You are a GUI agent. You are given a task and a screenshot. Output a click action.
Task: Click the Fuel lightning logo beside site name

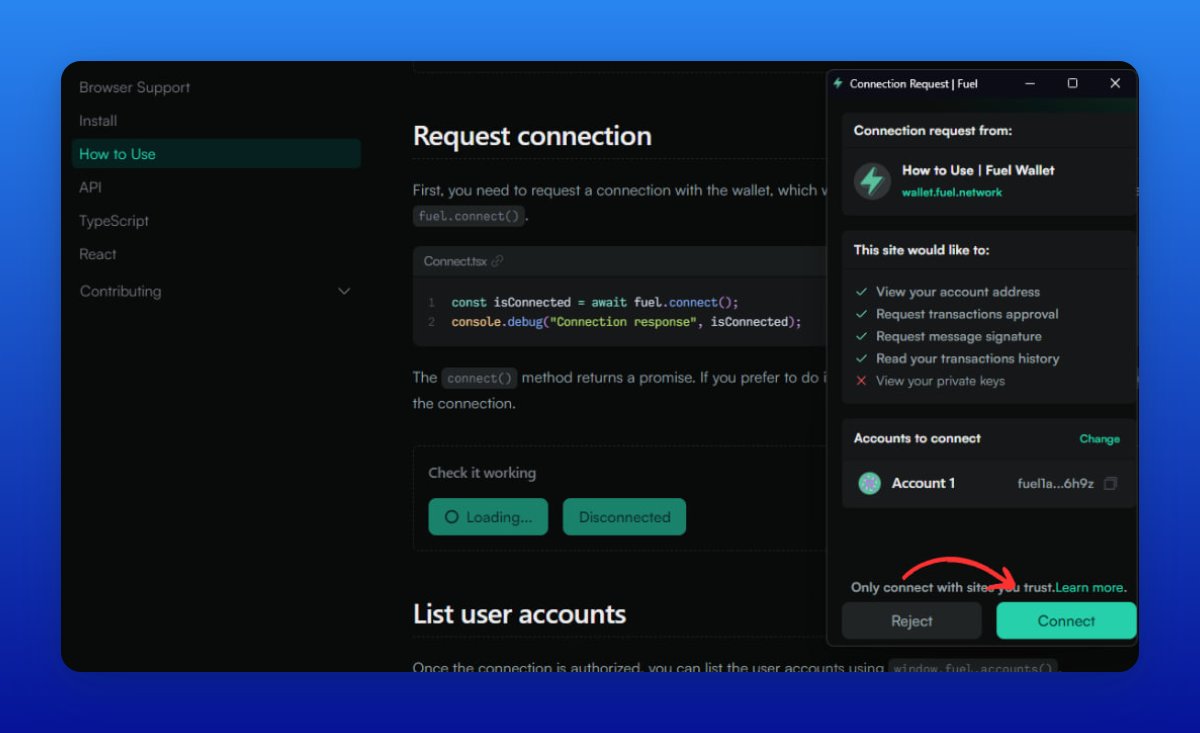coord(872,181)
